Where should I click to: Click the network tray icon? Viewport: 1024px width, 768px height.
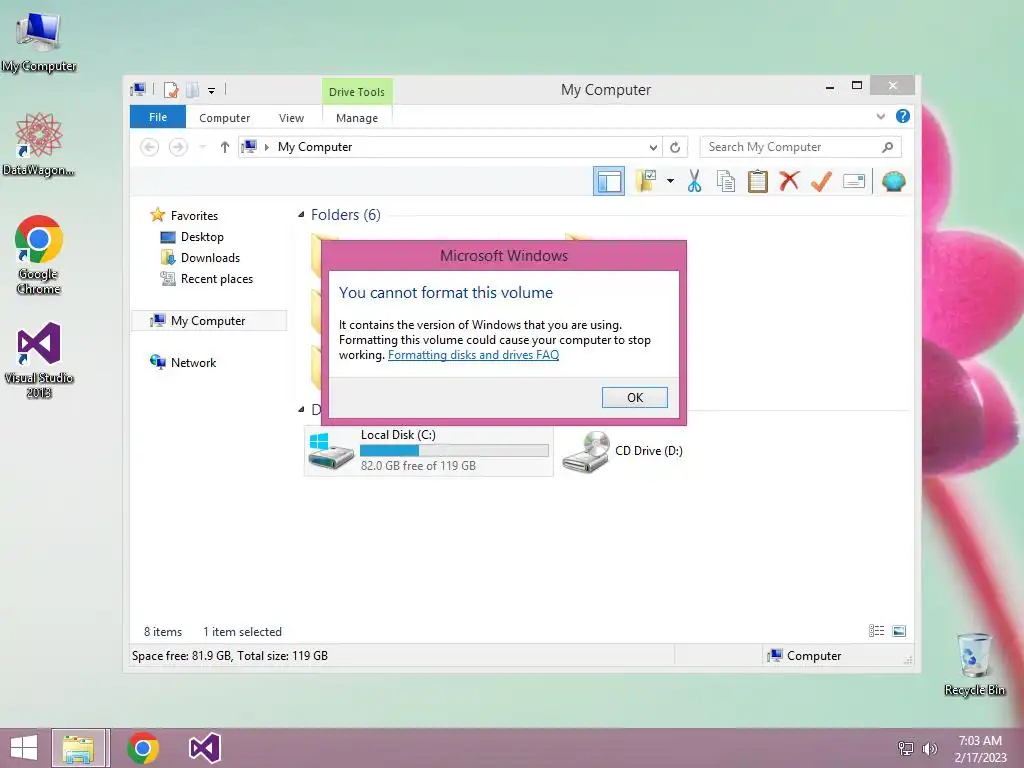906,748
